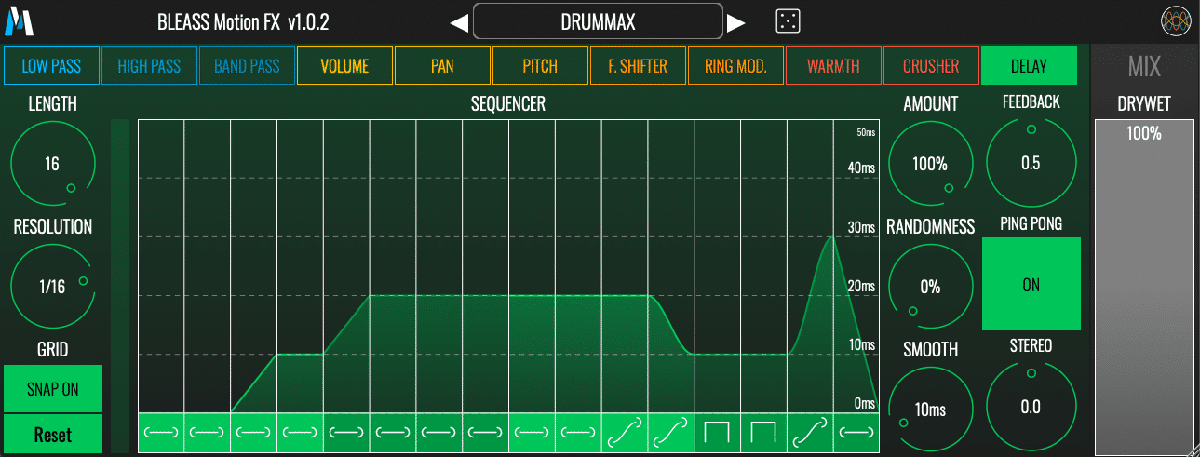Screen dimensions: 1200x457
Task: Click the first S-curve step shape icon
Action: [x=625, y=432]
